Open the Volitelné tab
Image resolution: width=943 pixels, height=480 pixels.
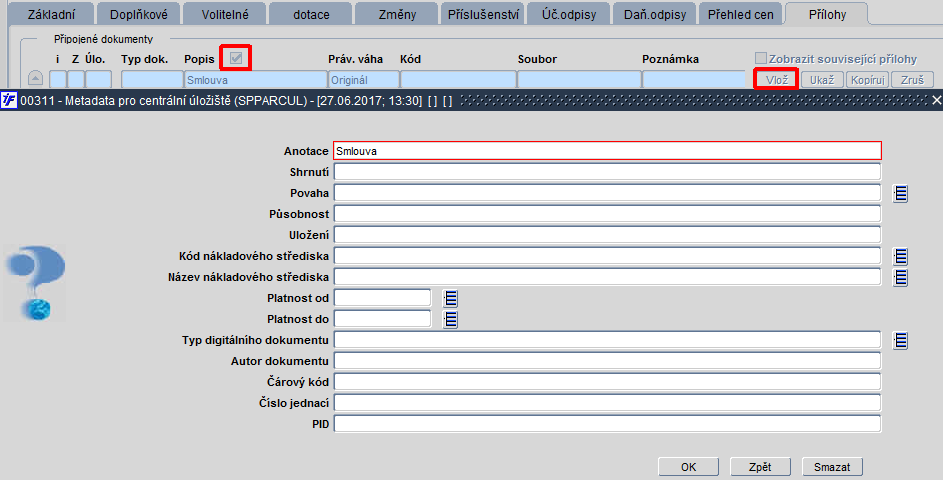tap(225, 14)
